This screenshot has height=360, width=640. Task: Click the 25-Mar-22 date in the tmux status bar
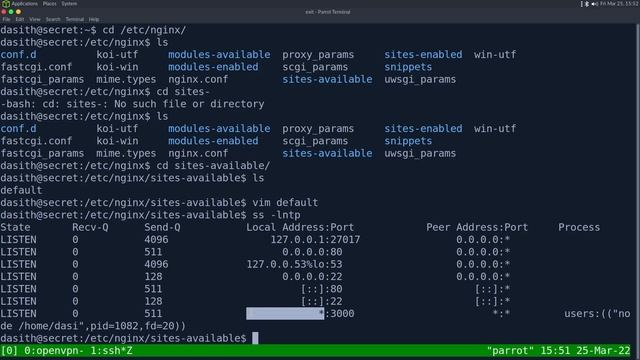[603, 351]
